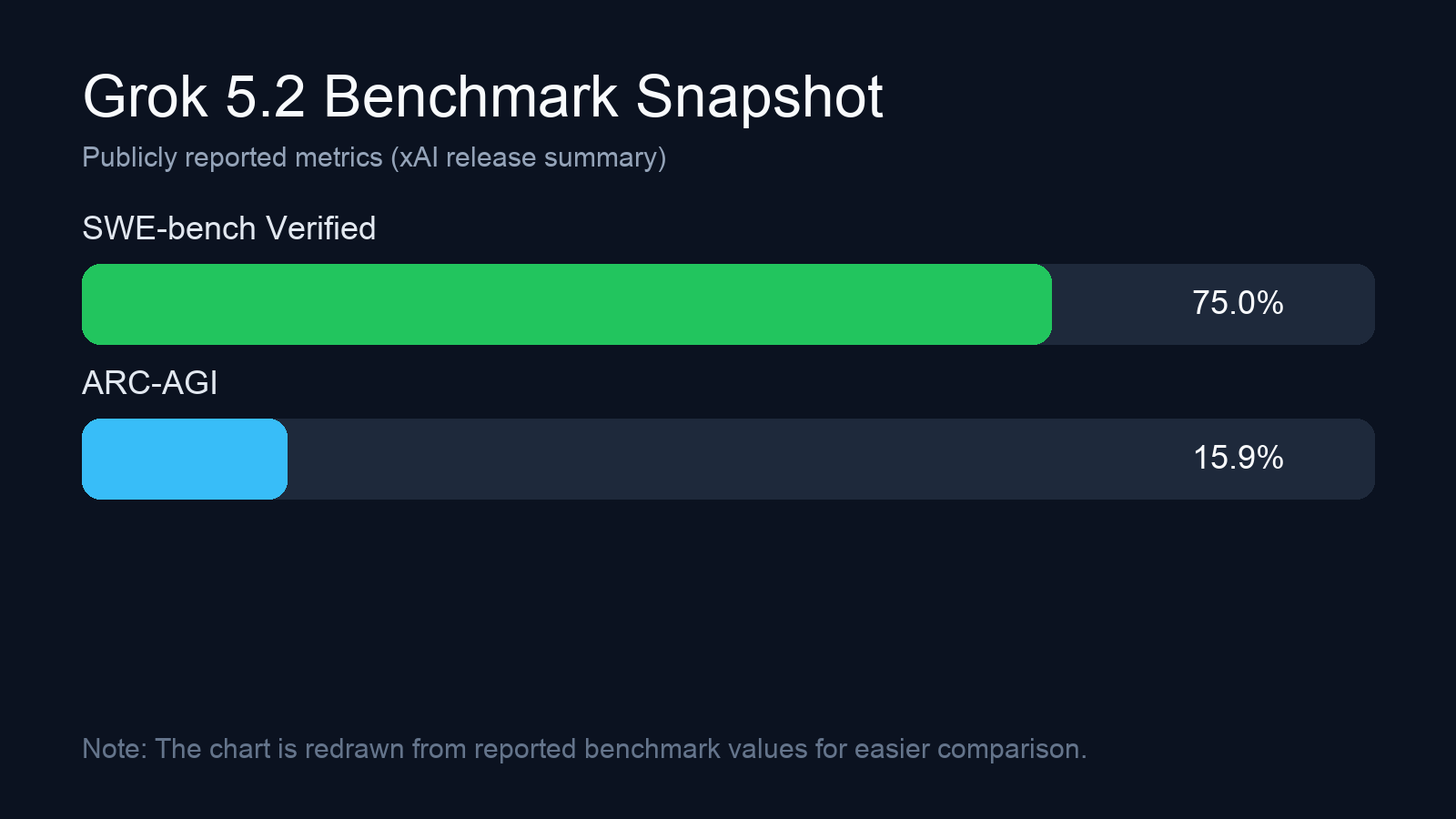This screenshot has width=1456, height=819.
Task: Select the SWE-bench Verified label
Action: pyautogui.click(x=228, y=228)
